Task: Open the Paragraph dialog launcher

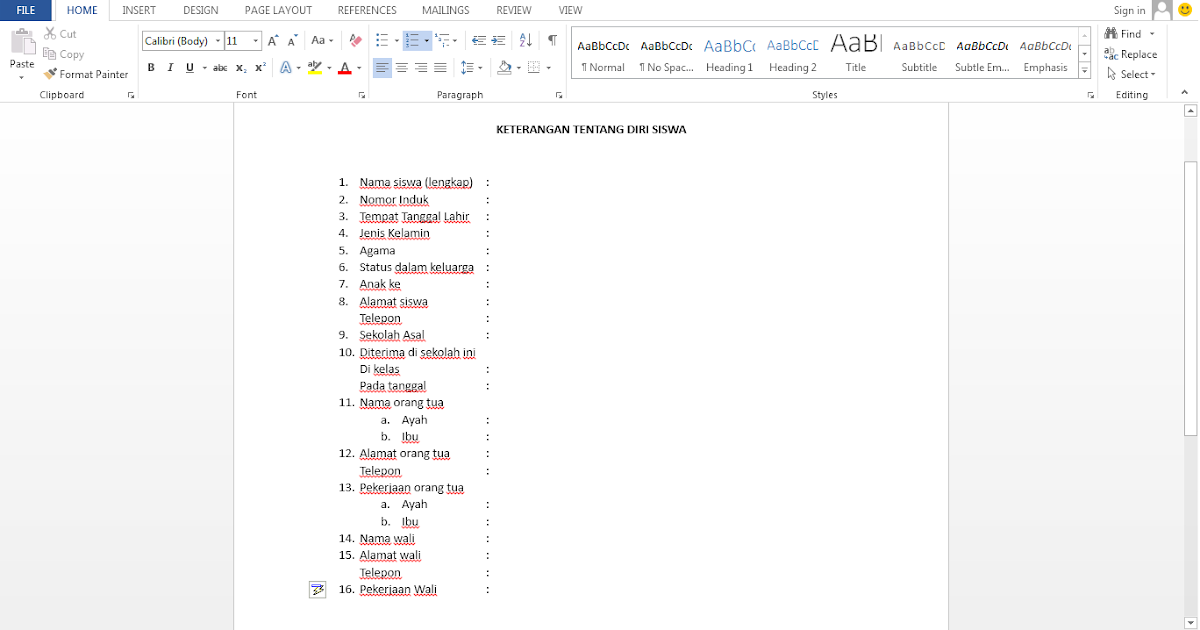Action: [559, 95]
